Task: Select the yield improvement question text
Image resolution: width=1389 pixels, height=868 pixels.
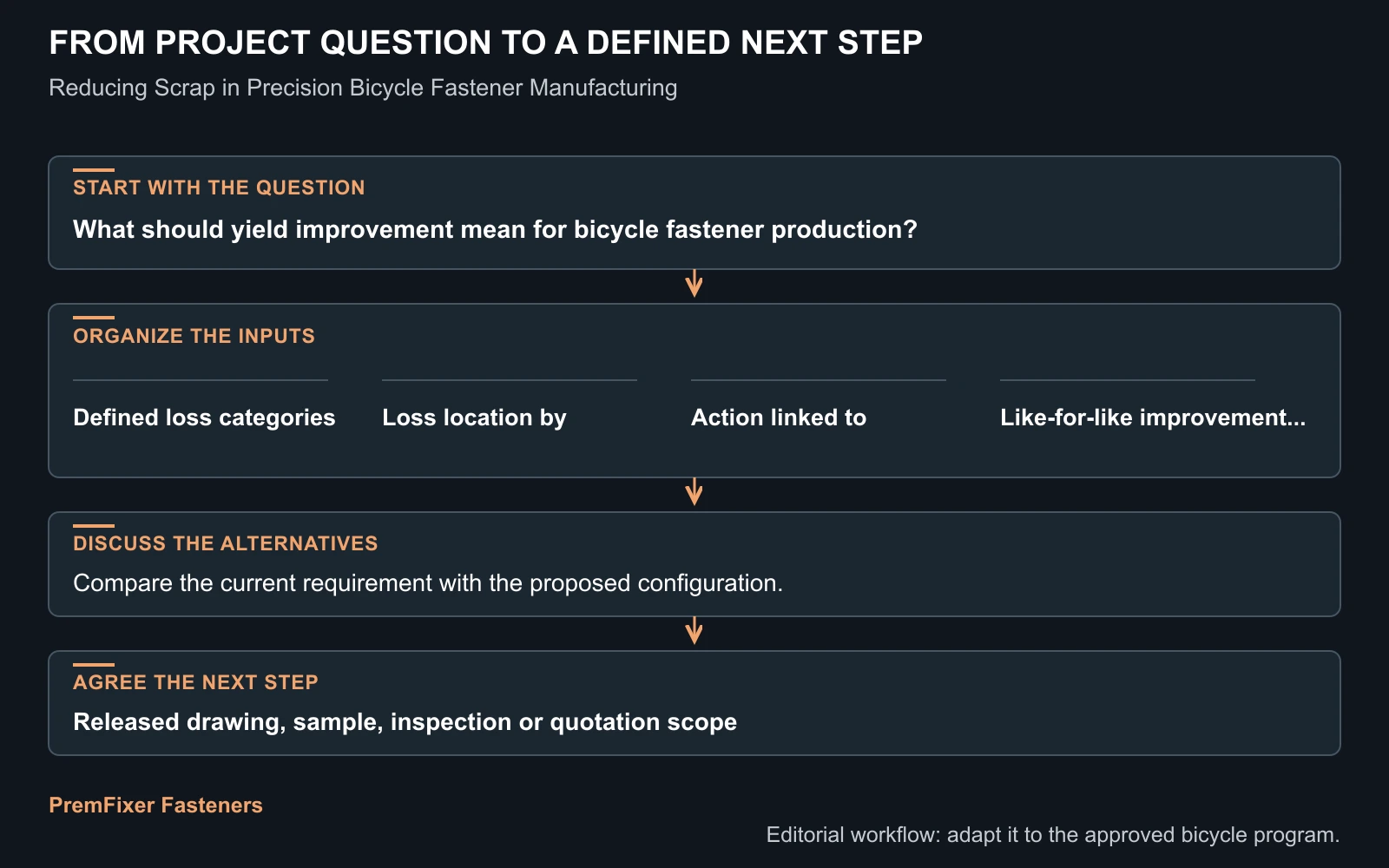Action: (495, 229)
